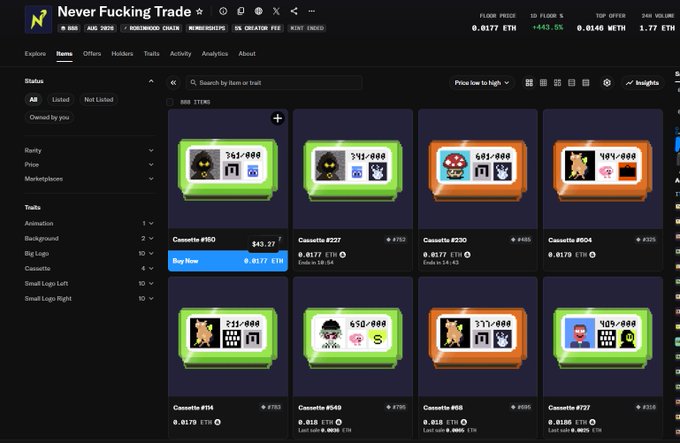Image resolution: width=680 pixels, height=443 pixels.
Task: Click the share icon in header
Action: pyautogui.click(x=294, y=11)
